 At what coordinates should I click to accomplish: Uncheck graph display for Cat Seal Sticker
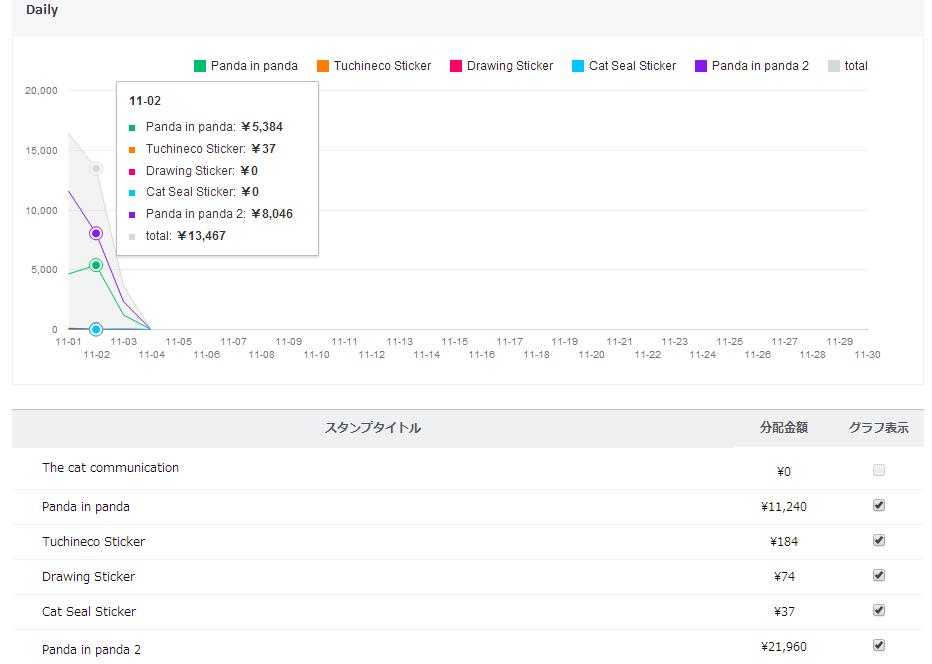879,610
